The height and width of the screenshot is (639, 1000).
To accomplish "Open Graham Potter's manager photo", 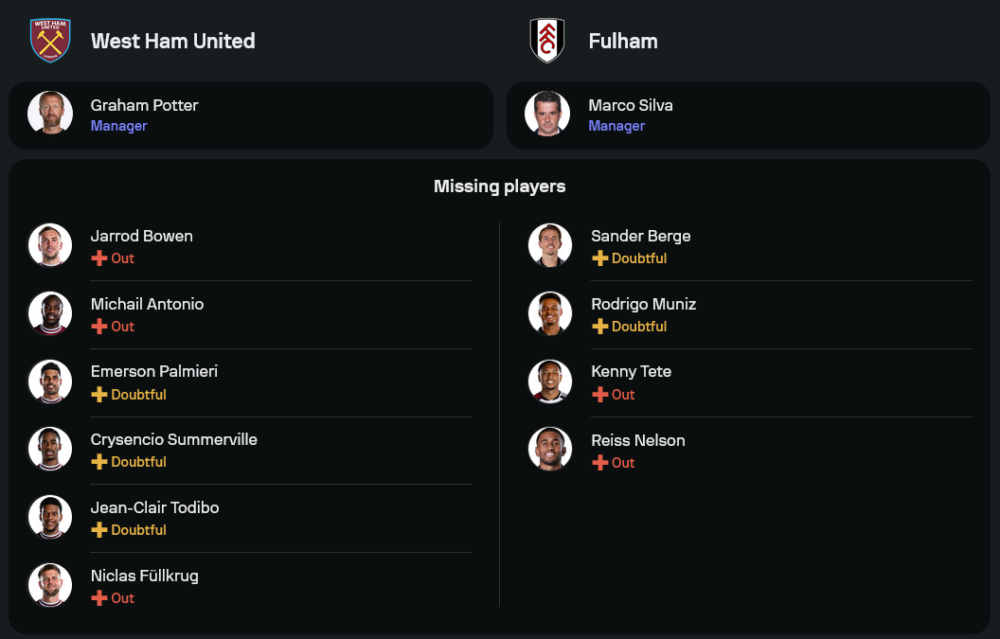I will [x=50, y=114].
